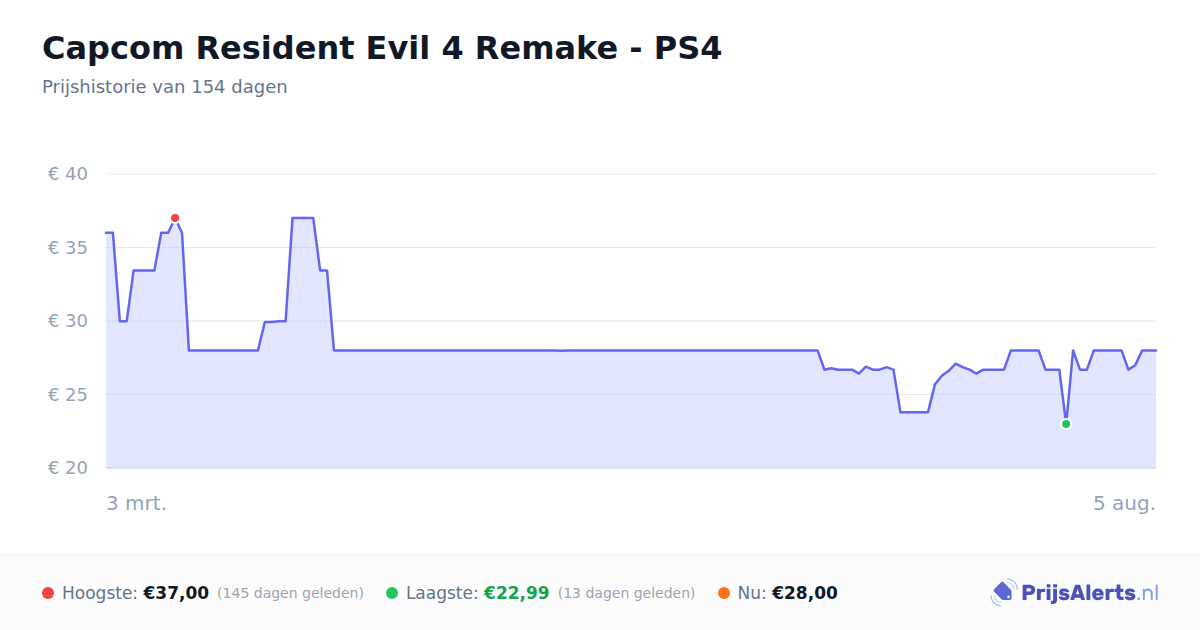Click the € 40 axis label
This screenshot has height=630, width=1200.
[x=68, y=174]
